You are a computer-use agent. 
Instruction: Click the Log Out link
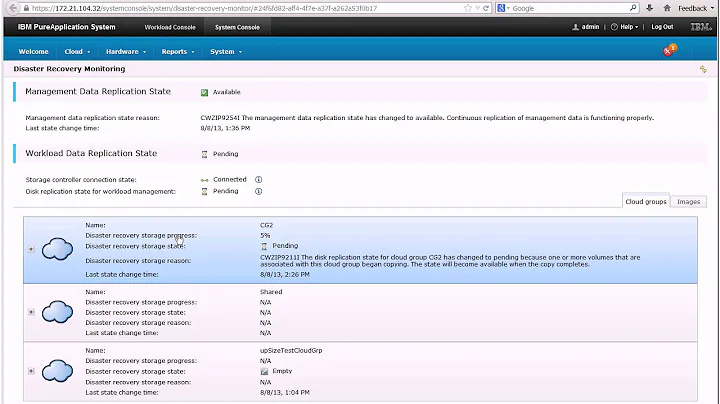662,27
